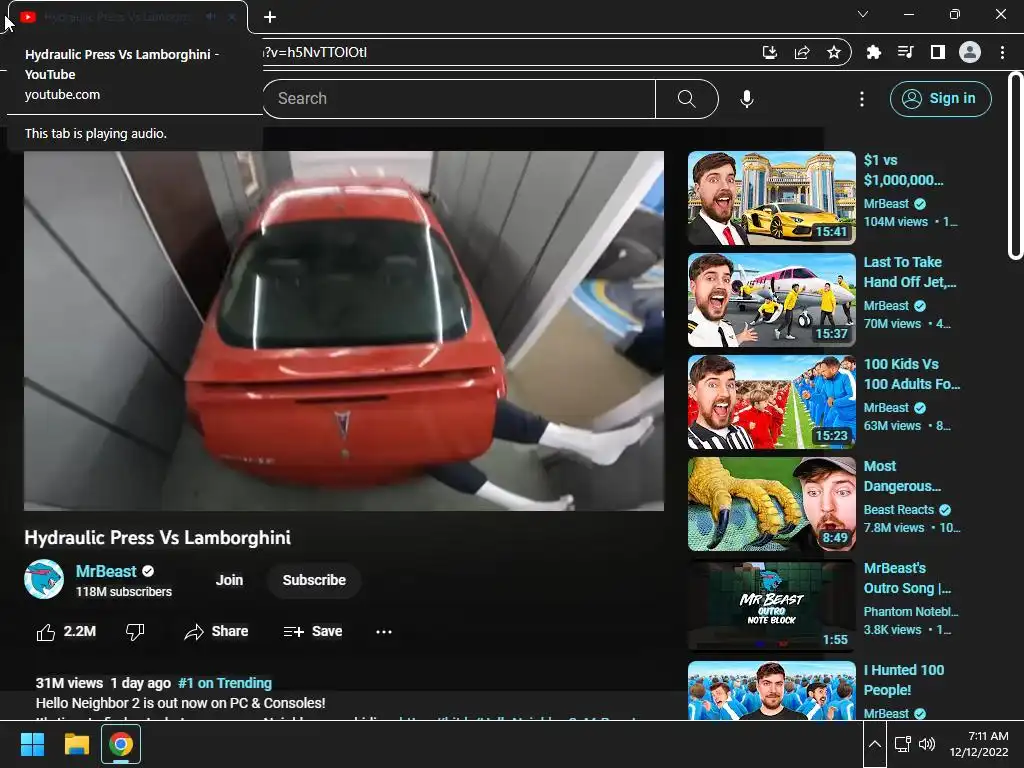
Task: Like the video with 2.2M likes
Action: click(66, 632)
